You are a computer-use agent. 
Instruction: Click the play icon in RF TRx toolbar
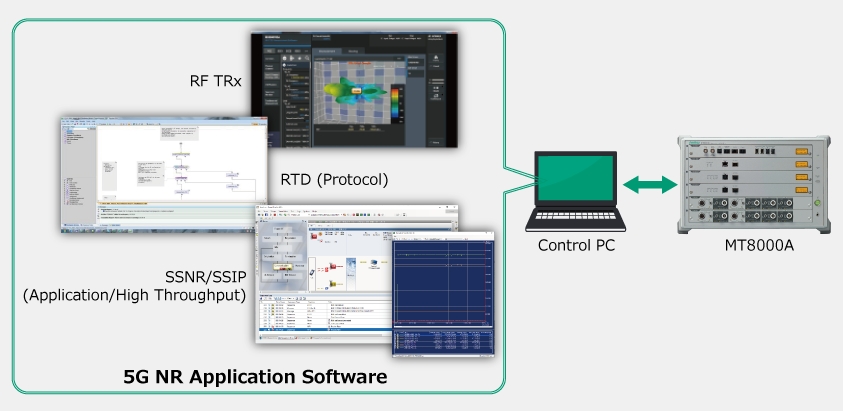coord(292,58)
